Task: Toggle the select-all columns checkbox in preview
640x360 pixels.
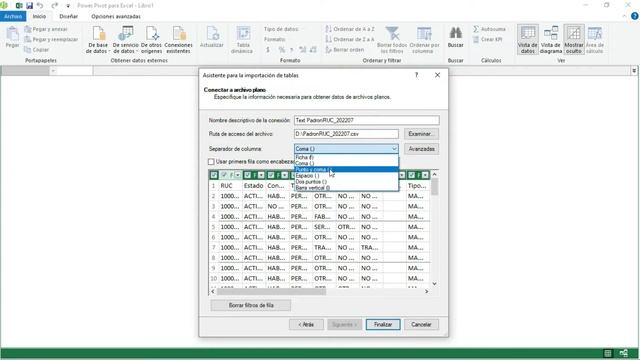Action: tap(214, 175)
